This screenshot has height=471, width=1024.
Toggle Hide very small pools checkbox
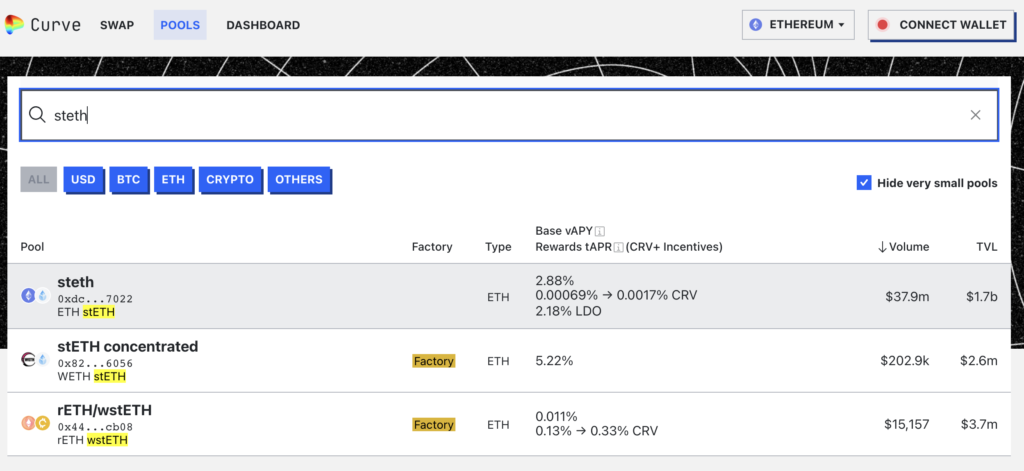pos(863,183)
